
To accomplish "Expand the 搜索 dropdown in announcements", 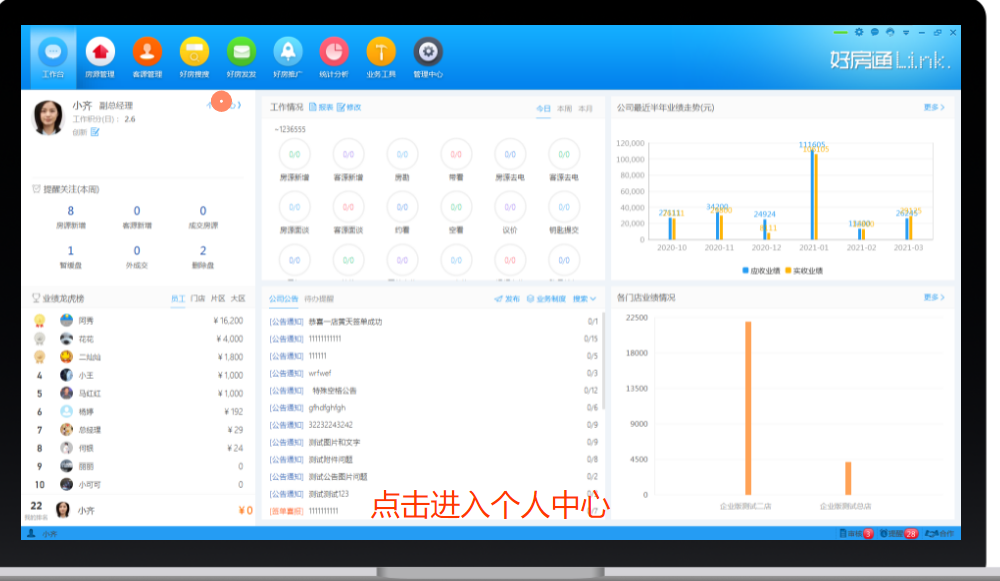I will tap(584, 298).
